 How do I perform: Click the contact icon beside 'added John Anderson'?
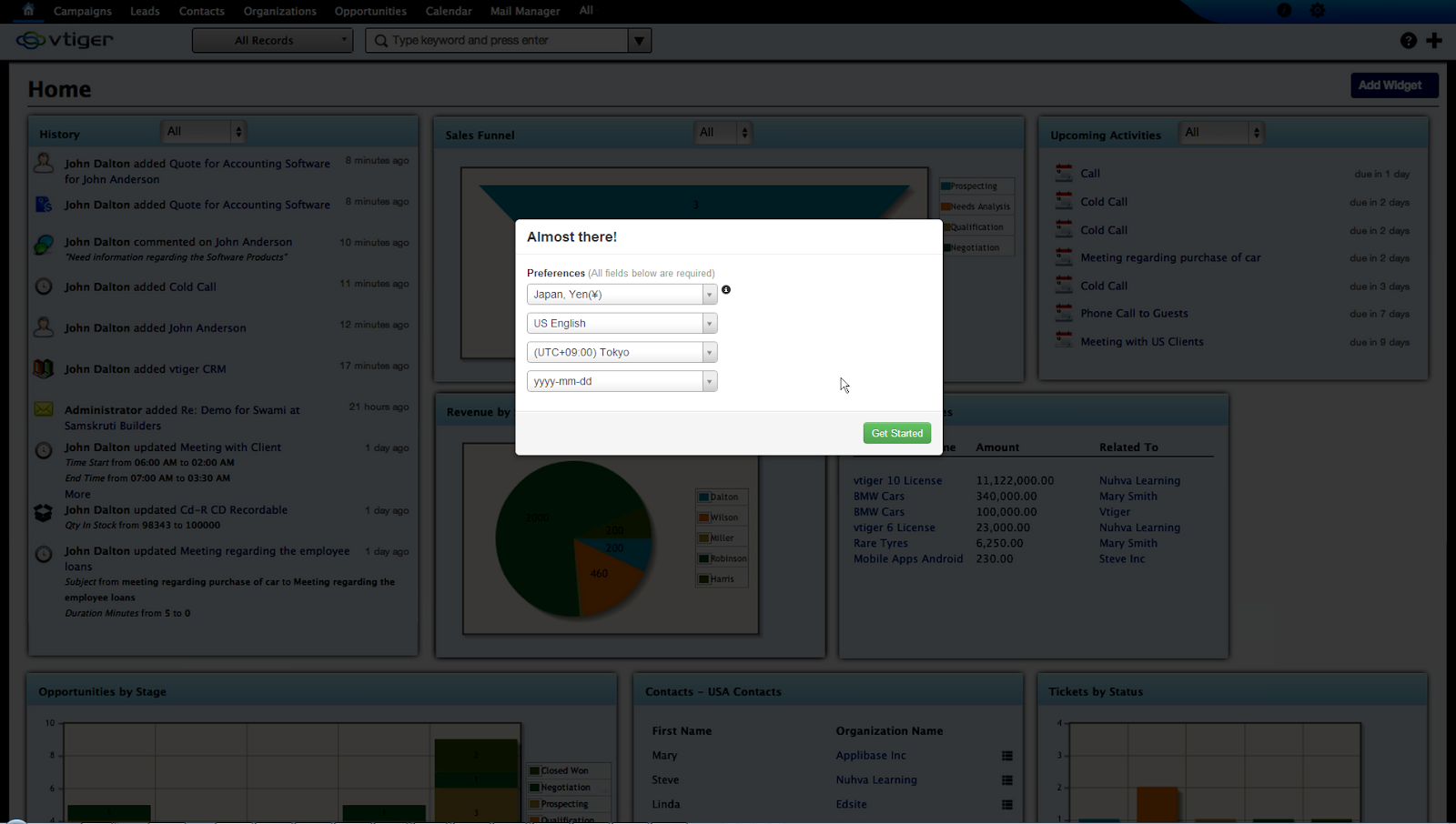44,327
